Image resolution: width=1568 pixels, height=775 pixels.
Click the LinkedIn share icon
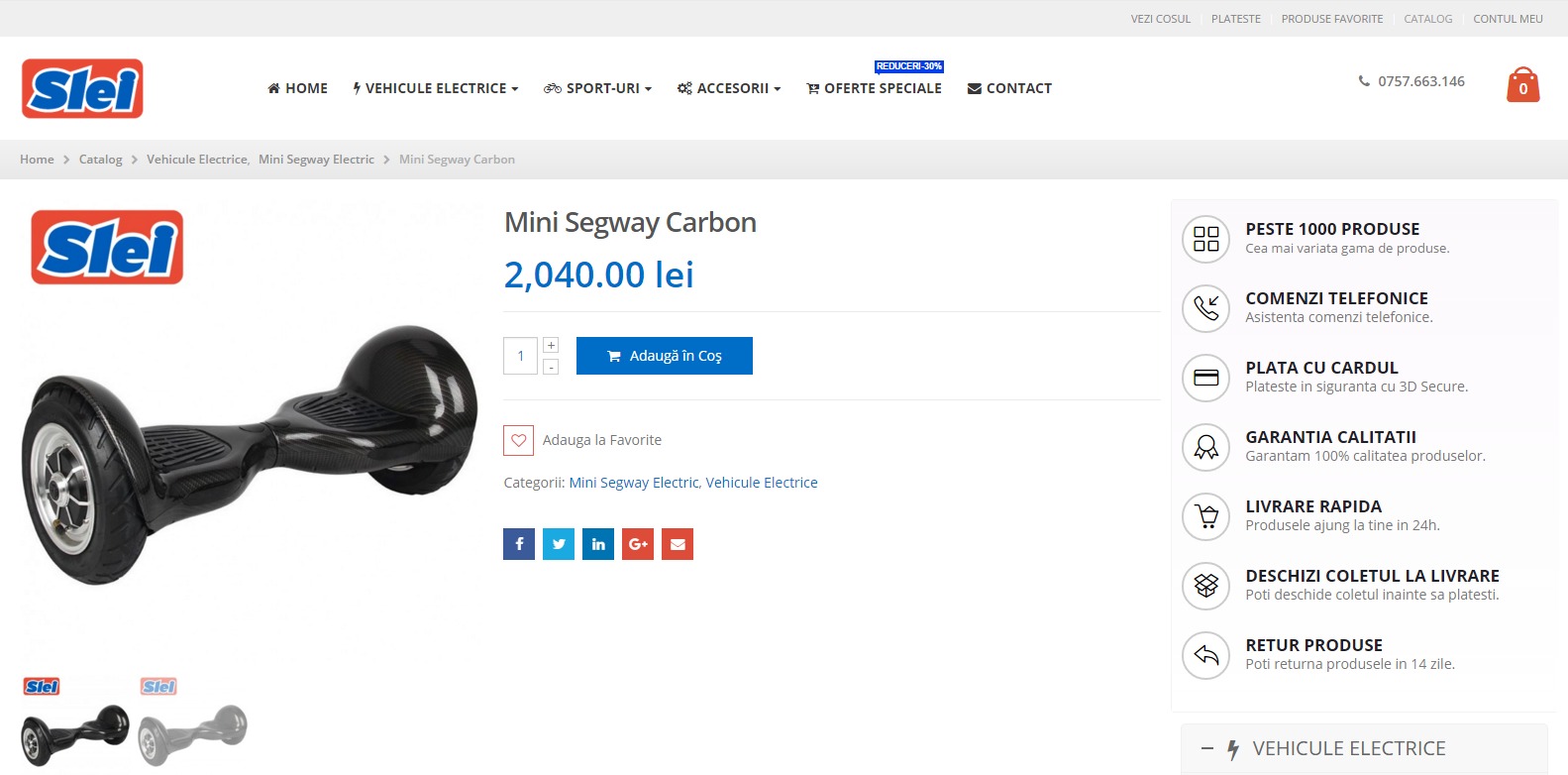point(598,544)
